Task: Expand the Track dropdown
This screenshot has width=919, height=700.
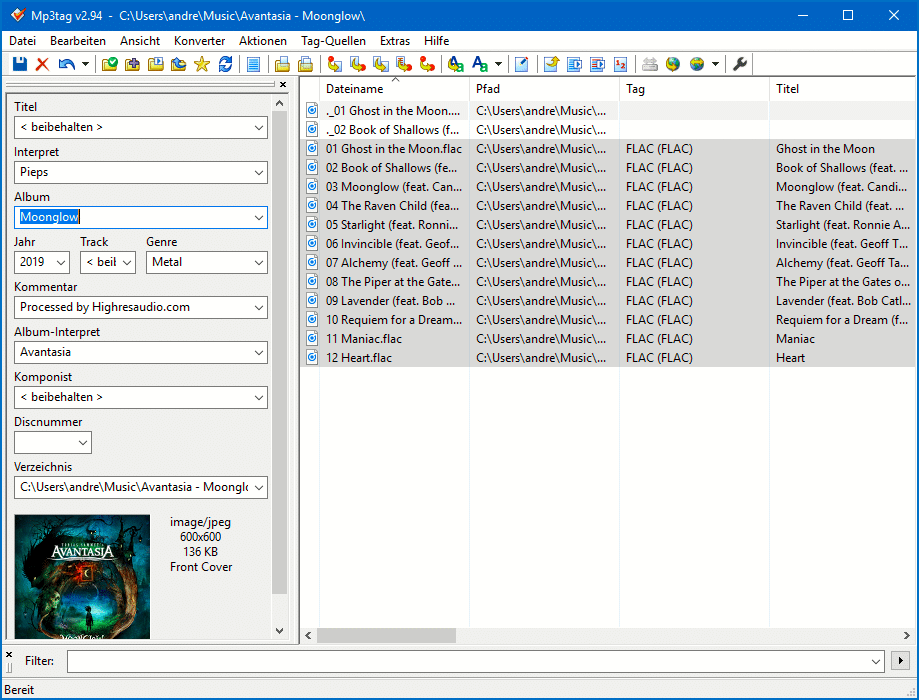Action: [127, 262]
